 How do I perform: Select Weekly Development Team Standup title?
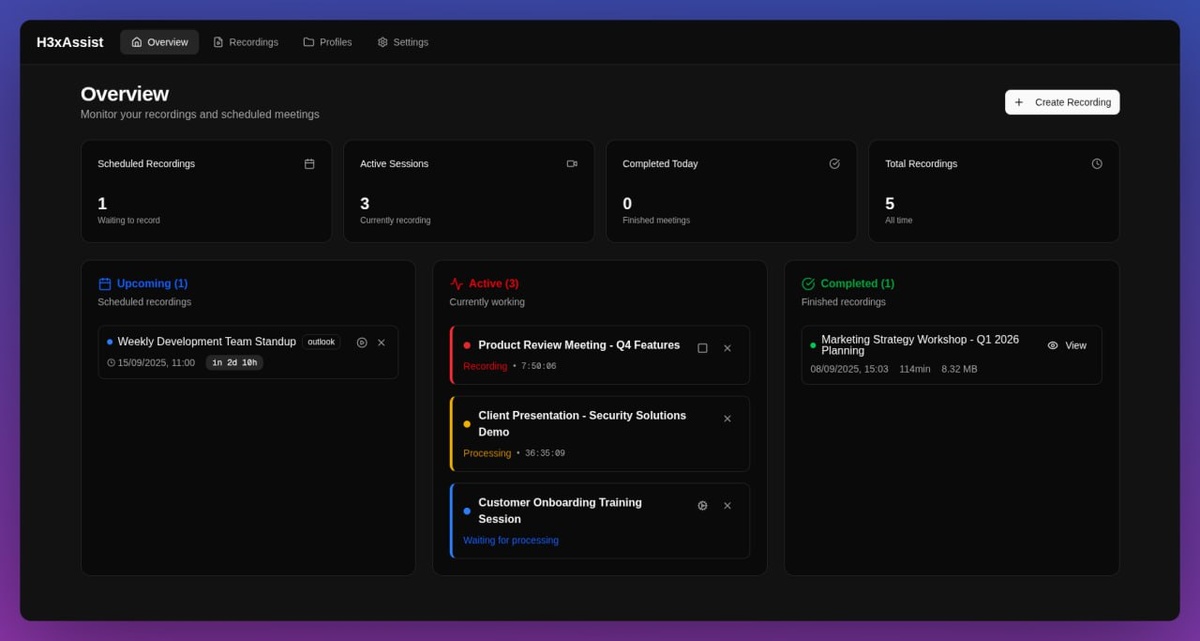[x=207, y=342]
